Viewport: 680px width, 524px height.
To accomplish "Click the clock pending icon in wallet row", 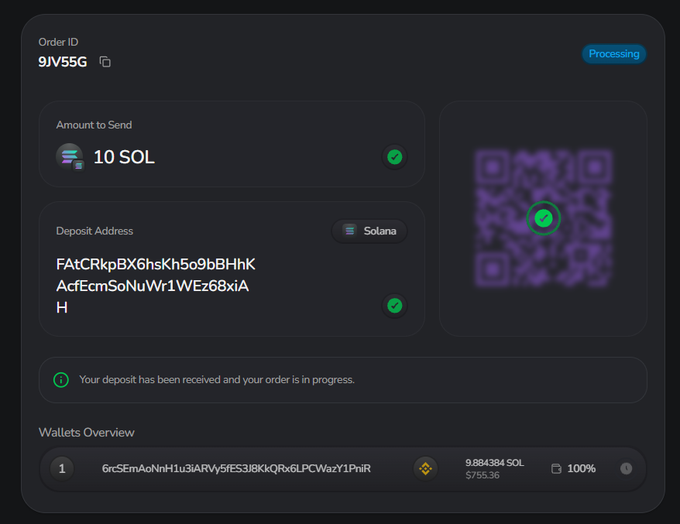I will coord(626,468).
